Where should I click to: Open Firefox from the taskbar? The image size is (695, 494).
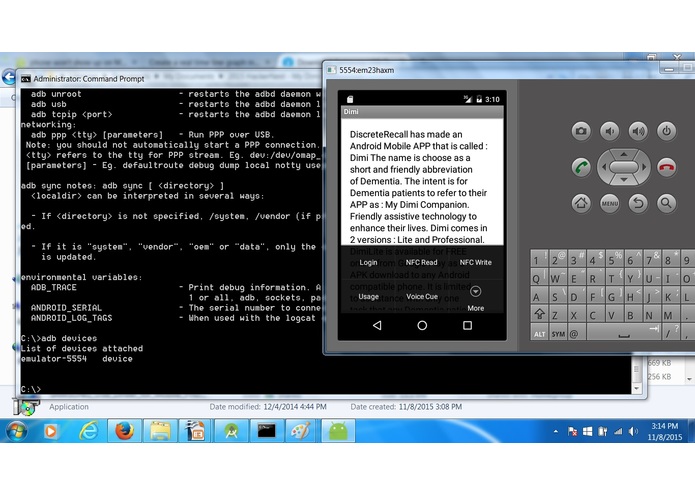(125, 431)
